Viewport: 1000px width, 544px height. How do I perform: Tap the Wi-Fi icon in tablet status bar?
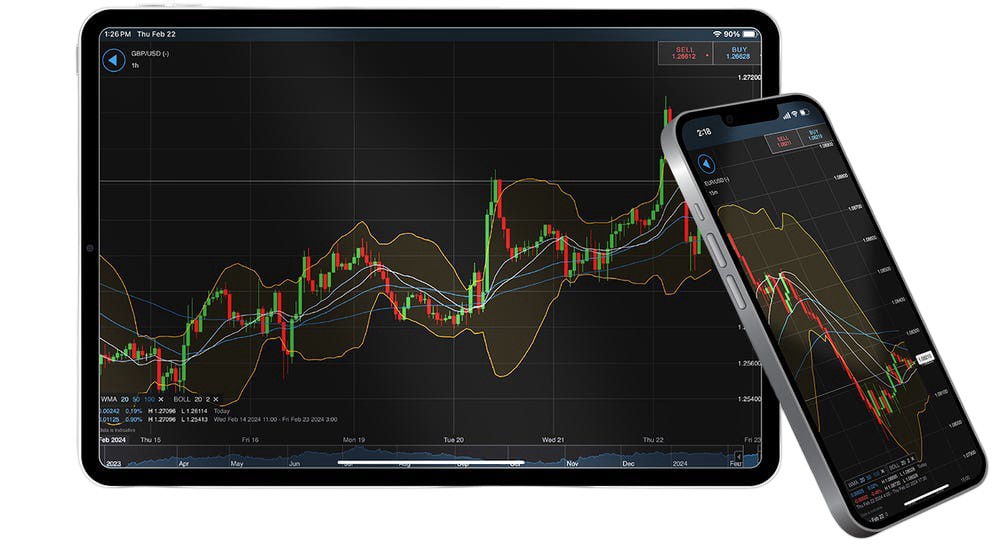point(717,33)
